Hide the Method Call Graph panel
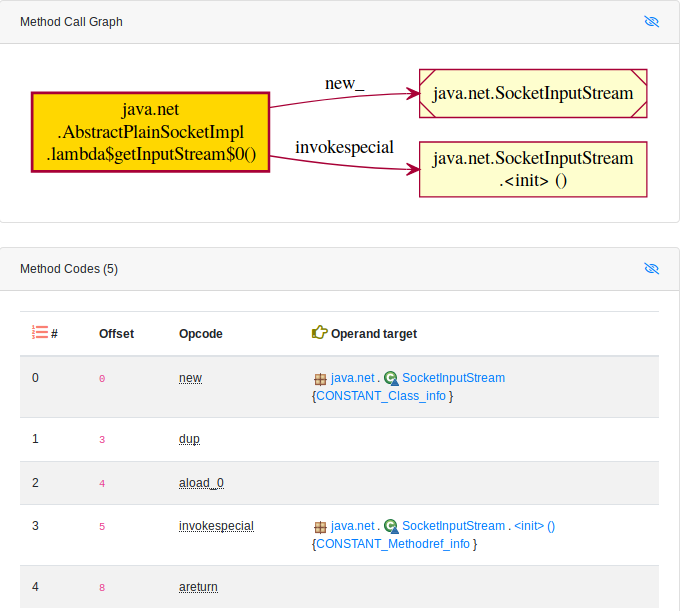This screenshot has width=681, height=611. pyautogui.click(x=651, y=21)
